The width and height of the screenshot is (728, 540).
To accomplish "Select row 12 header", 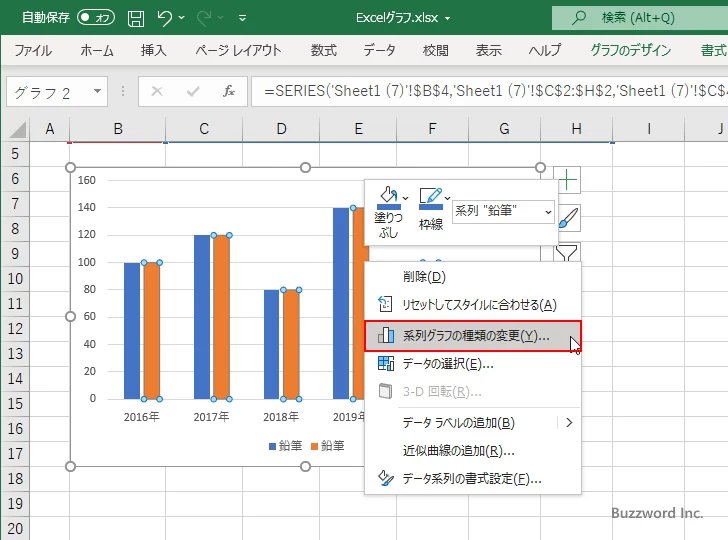I will pyautogui.click(x=15, y=329).
